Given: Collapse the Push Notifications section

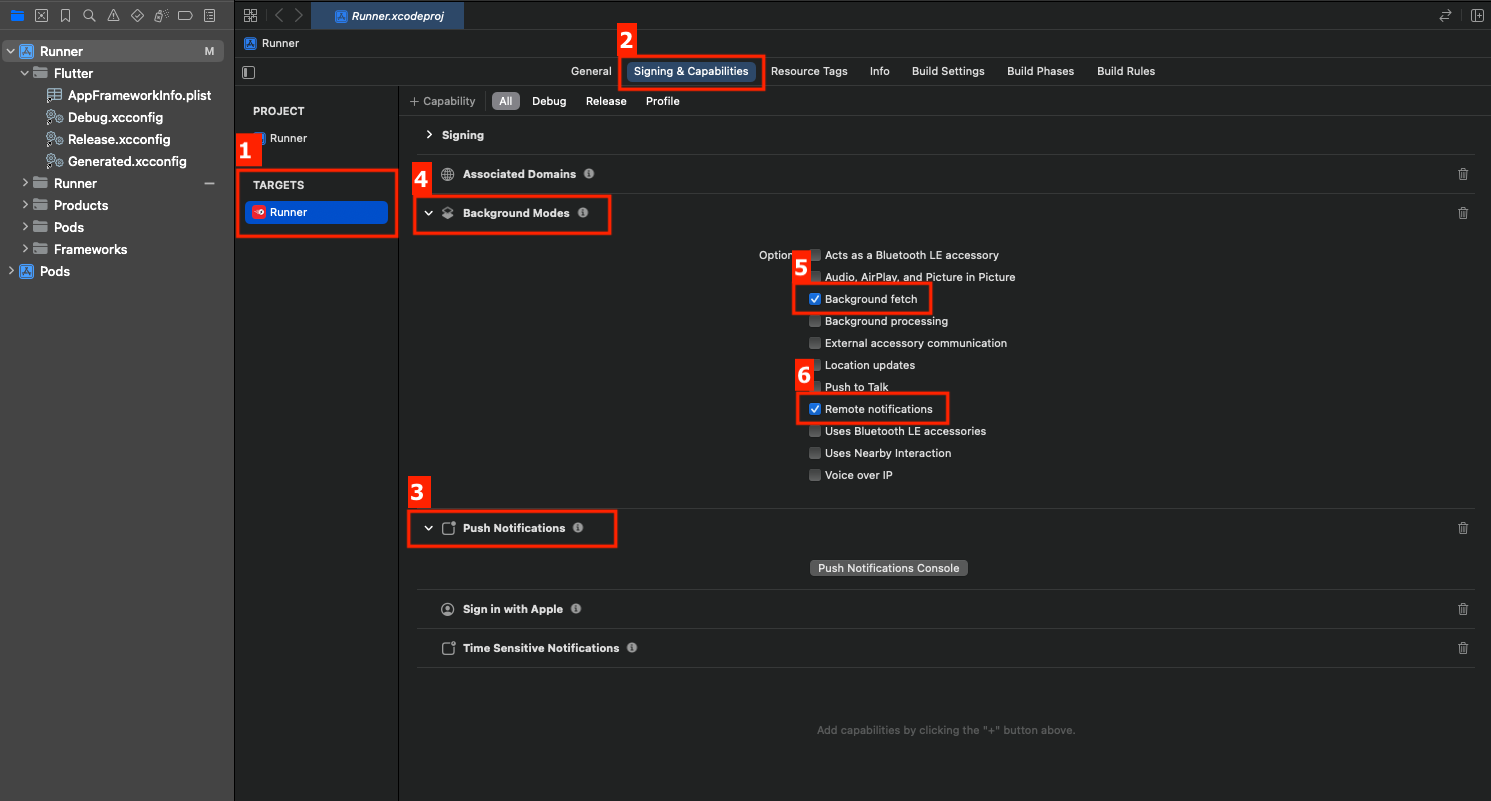Looking at the screenshot, I should [x=429, y=528].
